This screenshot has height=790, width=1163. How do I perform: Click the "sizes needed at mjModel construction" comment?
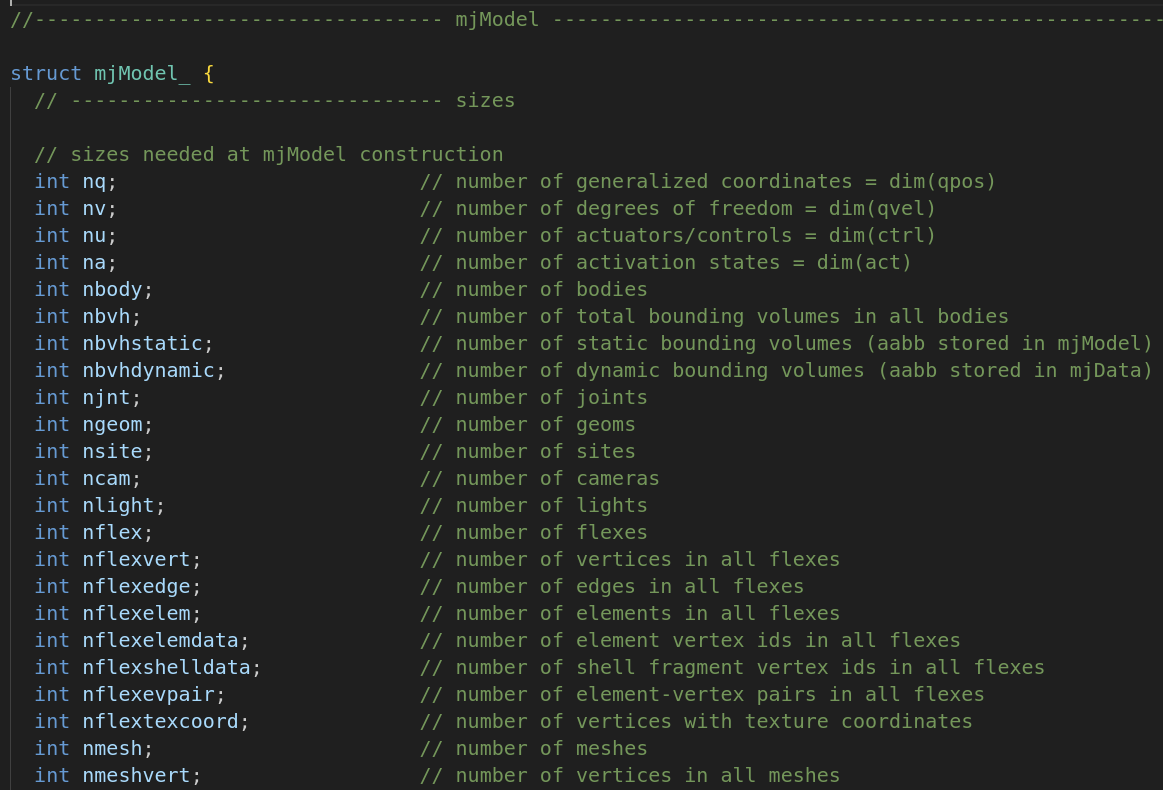pyautogui.click(x=268, y=154)
